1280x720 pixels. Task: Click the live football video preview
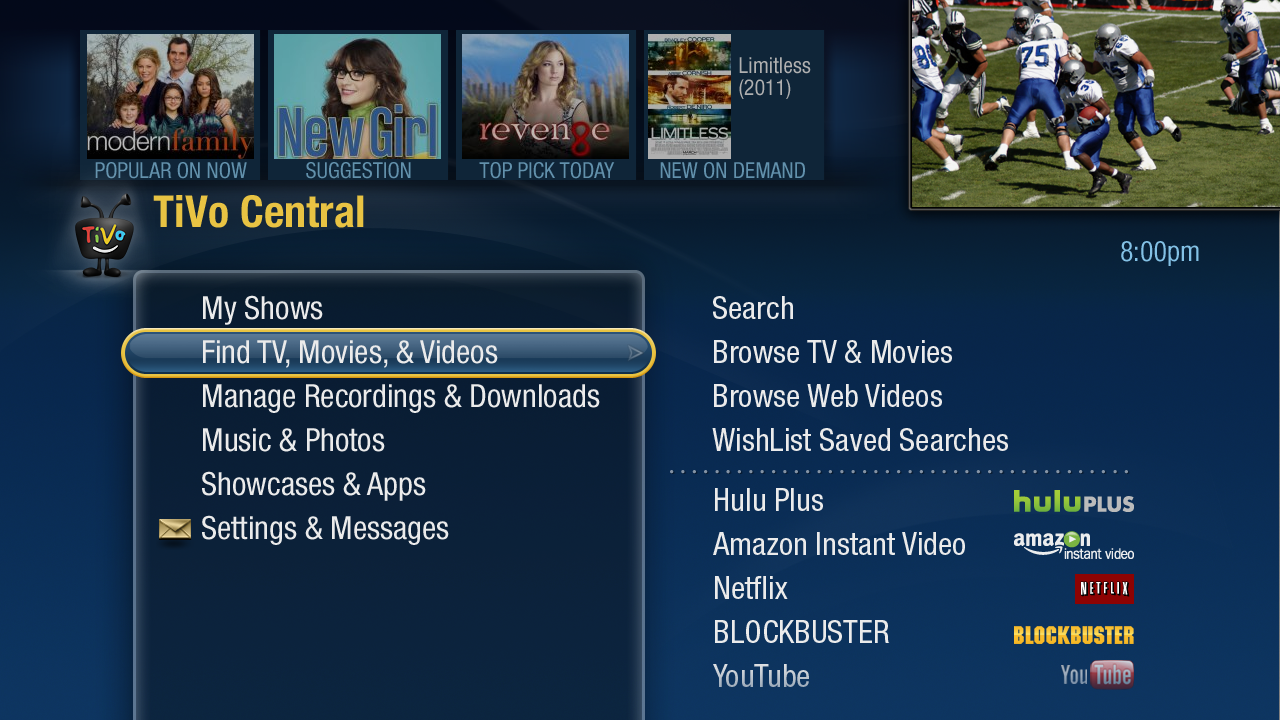(1095, 102)
